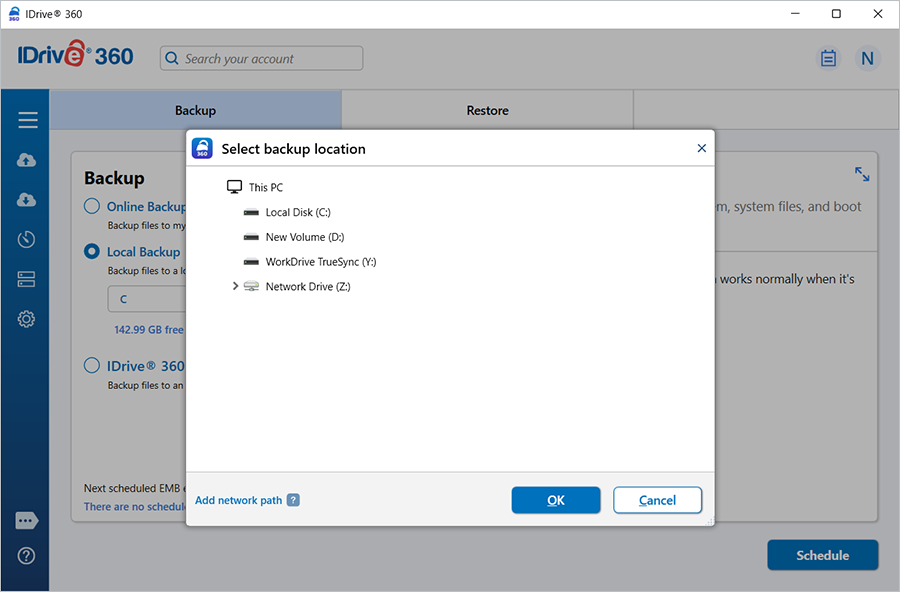The width and height of the screenshot is (900, 592).
Task: Switch to the Restore tab
Action: (487, 110)
